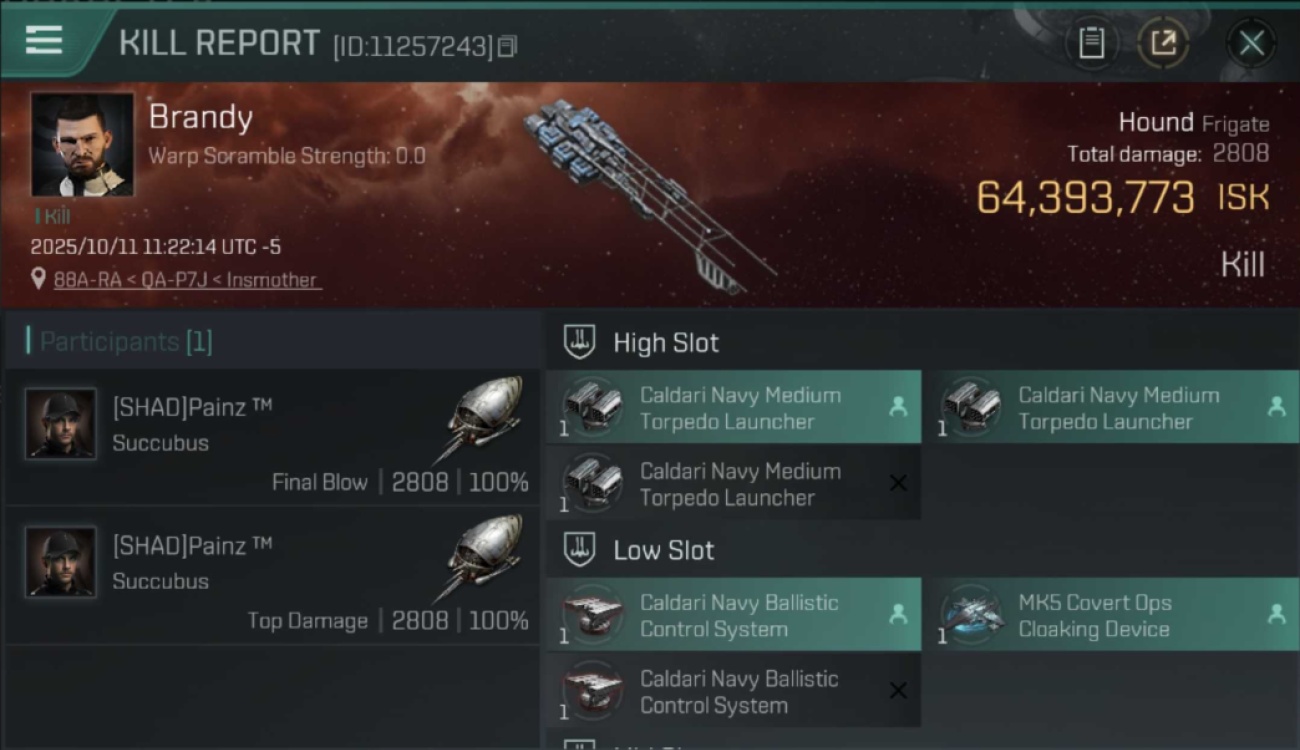Copy the kill report ID
1300x750 pixels.
click(507, 46)
